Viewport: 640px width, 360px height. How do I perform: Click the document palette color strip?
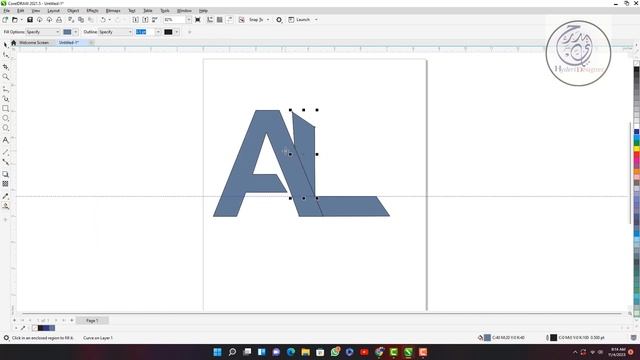point(43,328)
